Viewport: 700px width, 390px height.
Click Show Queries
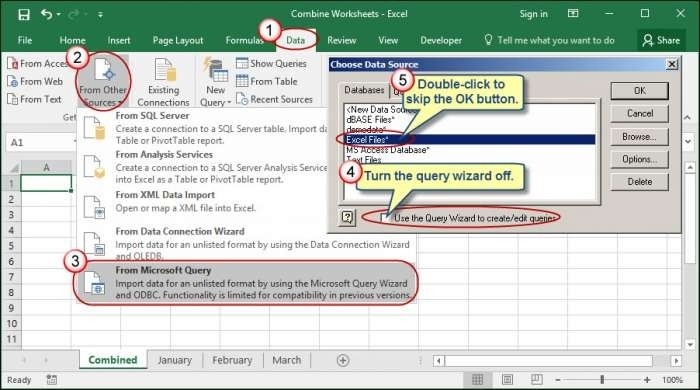[x=271, y=63]
